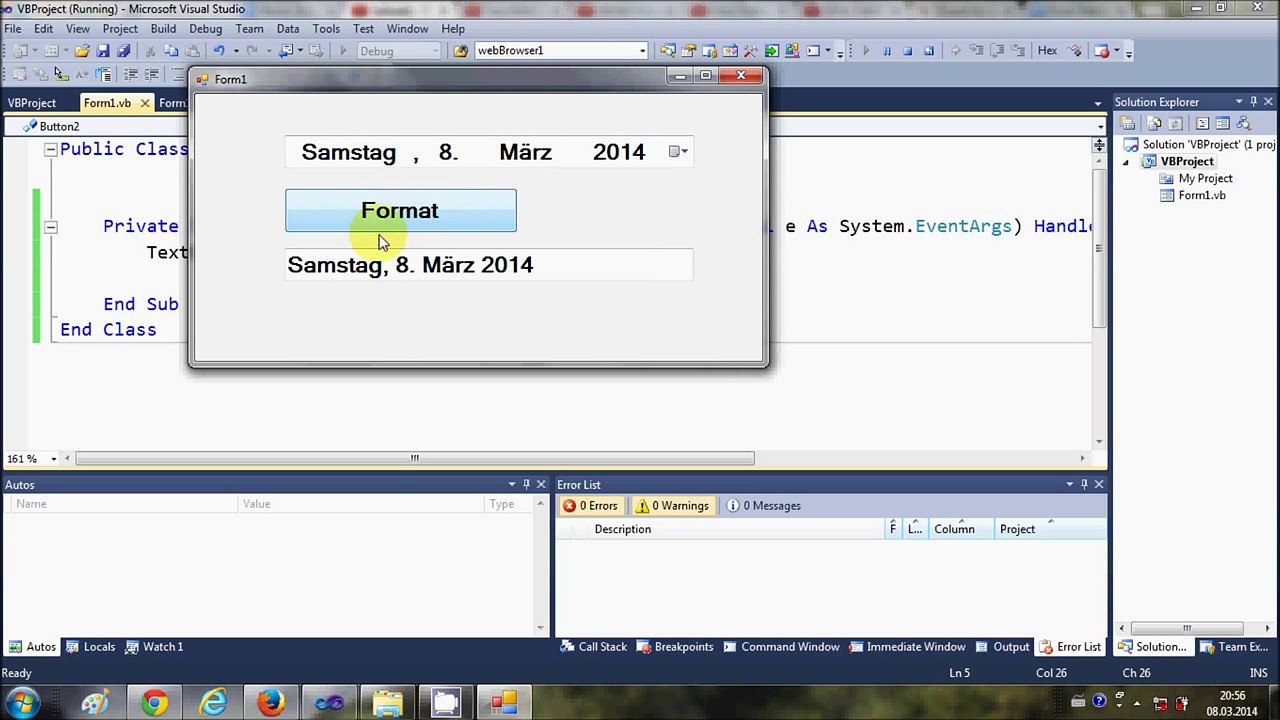Toggle Hex display in debug toolbar
Viewport: 1280px width, 720px height.
click(x=1047, y=51)
